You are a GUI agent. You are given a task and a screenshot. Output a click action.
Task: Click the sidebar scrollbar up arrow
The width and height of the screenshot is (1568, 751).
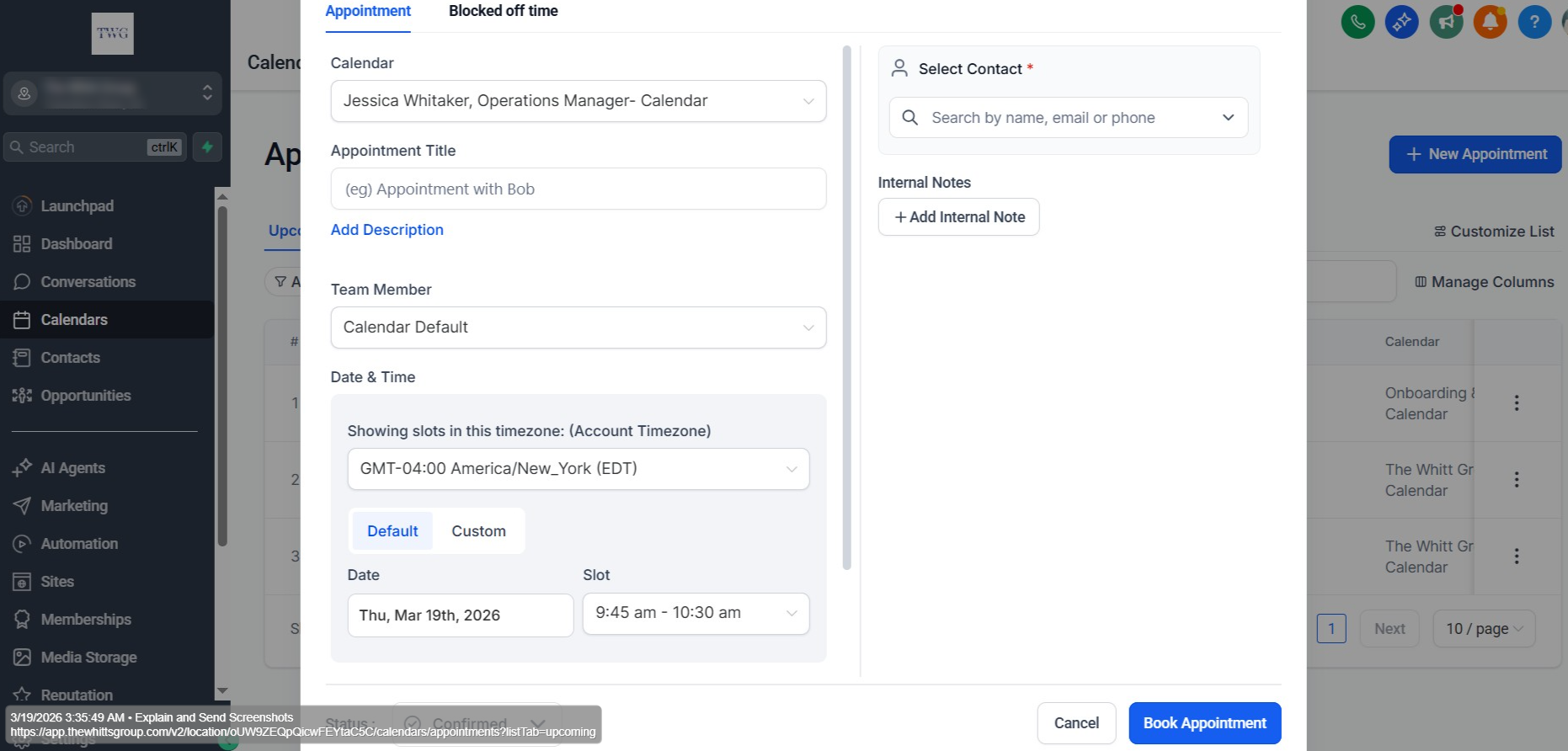(x=222, y=196)
